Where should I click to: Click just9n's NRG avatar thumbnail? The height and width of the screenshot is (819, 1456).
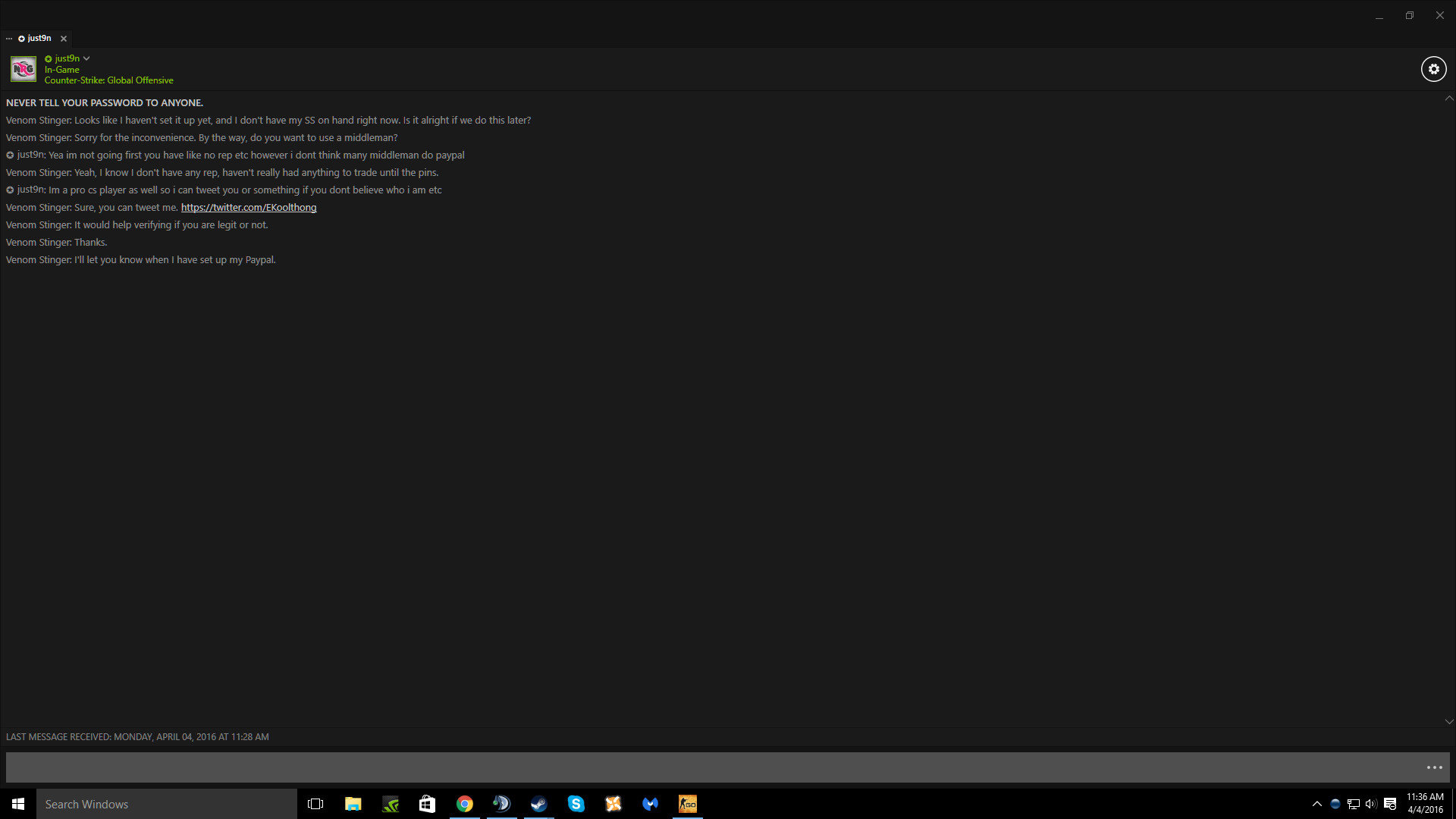[x=24, y=69]
